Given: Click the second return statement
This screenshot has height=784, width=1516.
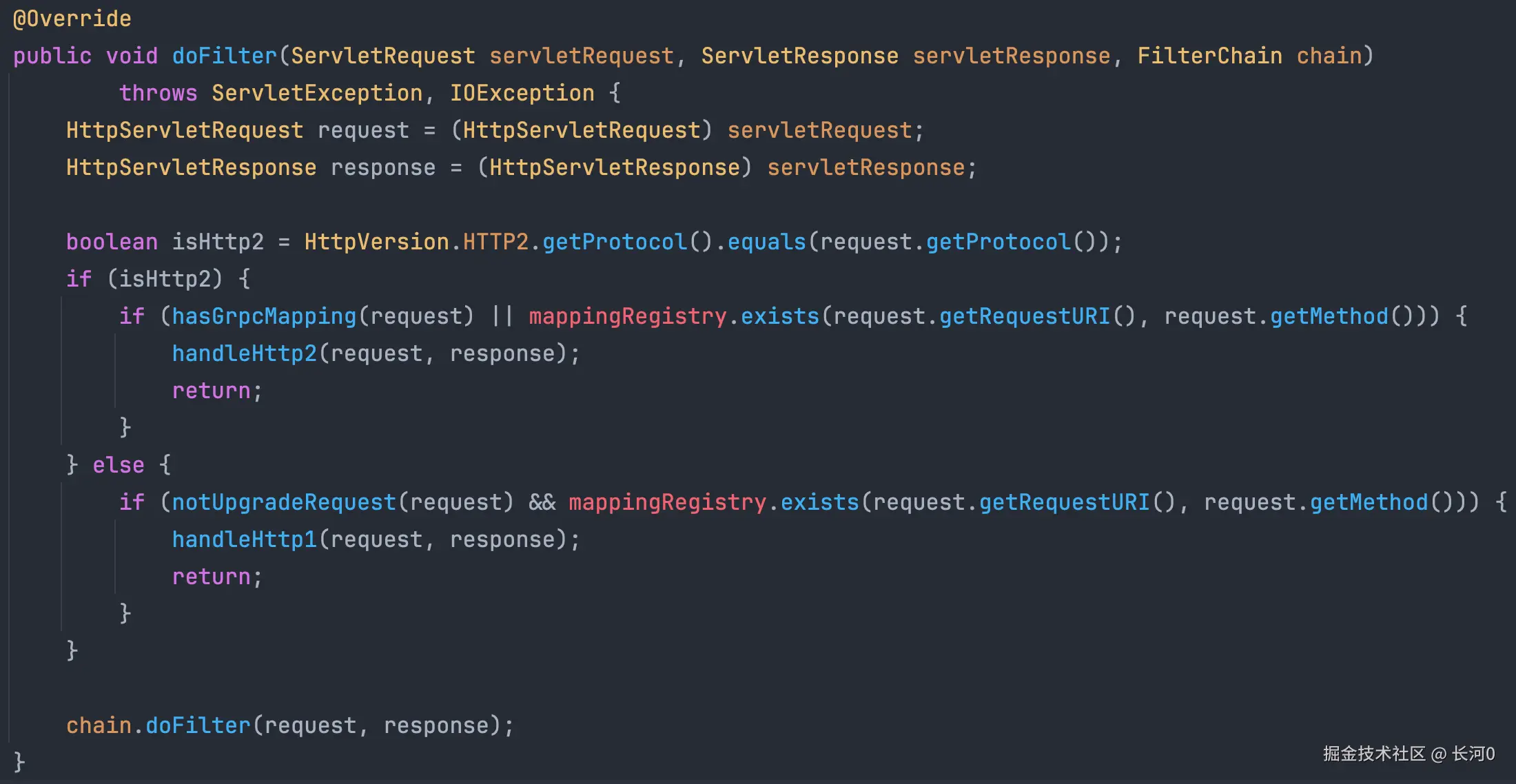Looking at the screenshot, I should pyautogui.click(x=211, y=577).
